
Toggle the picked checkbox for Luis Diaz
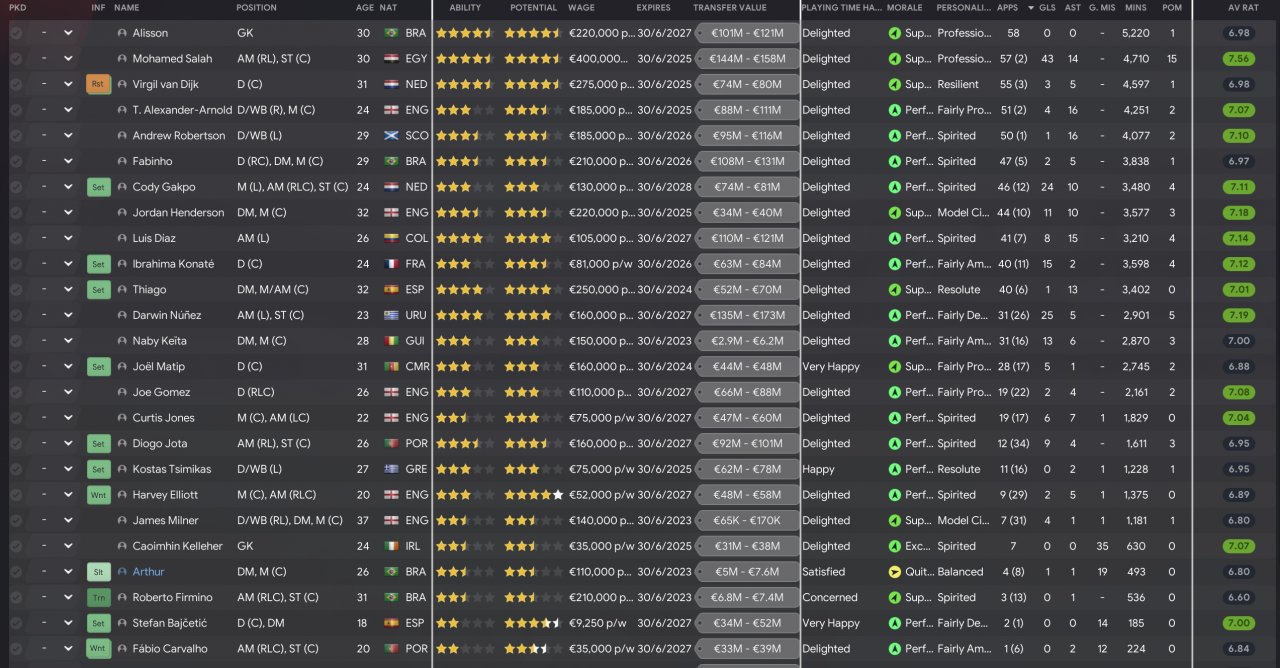[x=16, y=238]
